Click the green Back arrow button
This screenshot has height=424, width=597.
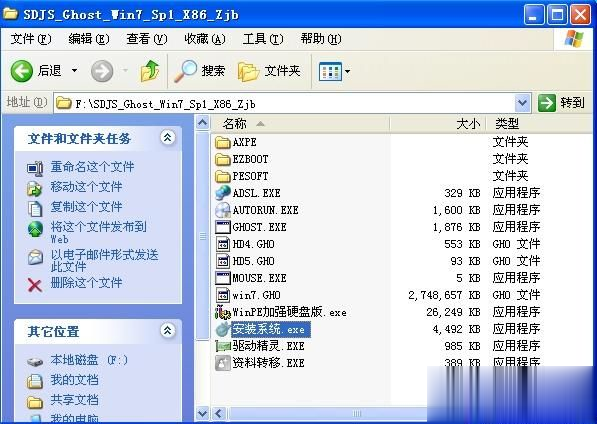click(x=21, y=71)
